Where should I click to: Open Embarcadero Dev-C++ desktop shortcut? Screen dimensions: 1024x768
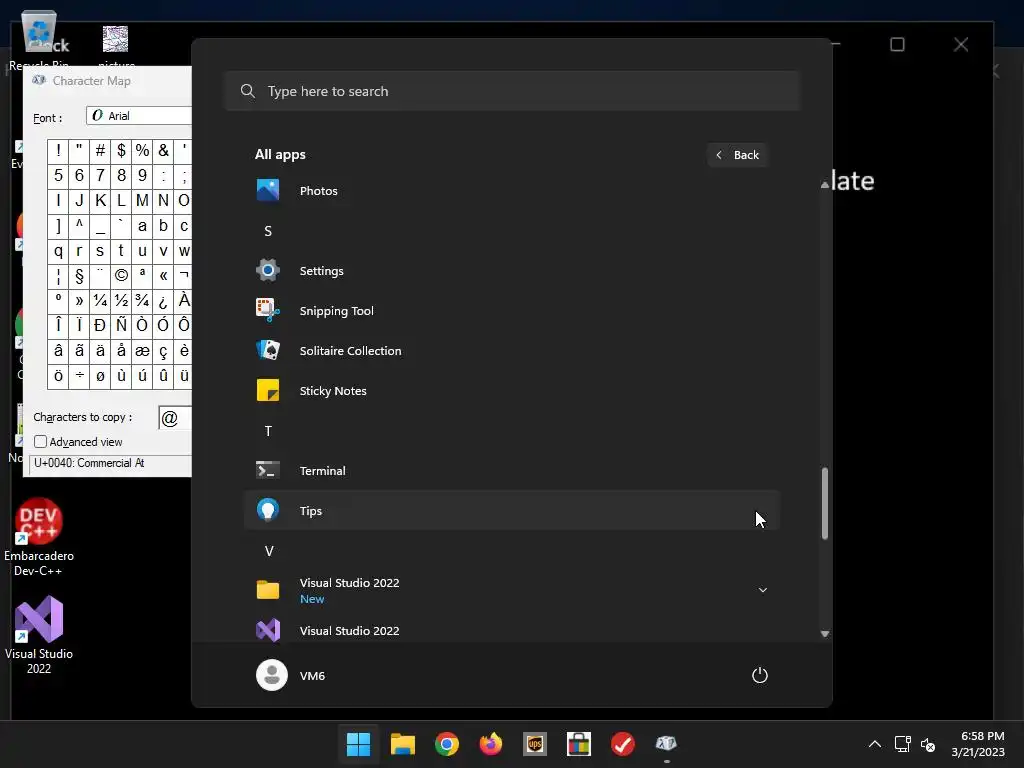point(39,537)
